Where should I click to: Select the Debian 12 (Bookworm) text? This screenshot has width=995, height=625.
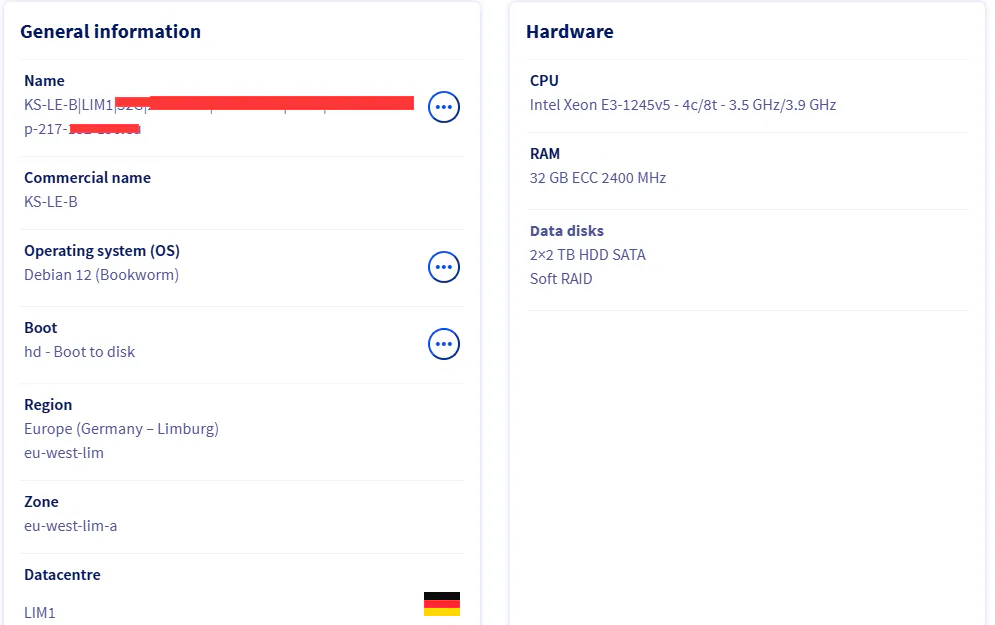coord(102,275)
